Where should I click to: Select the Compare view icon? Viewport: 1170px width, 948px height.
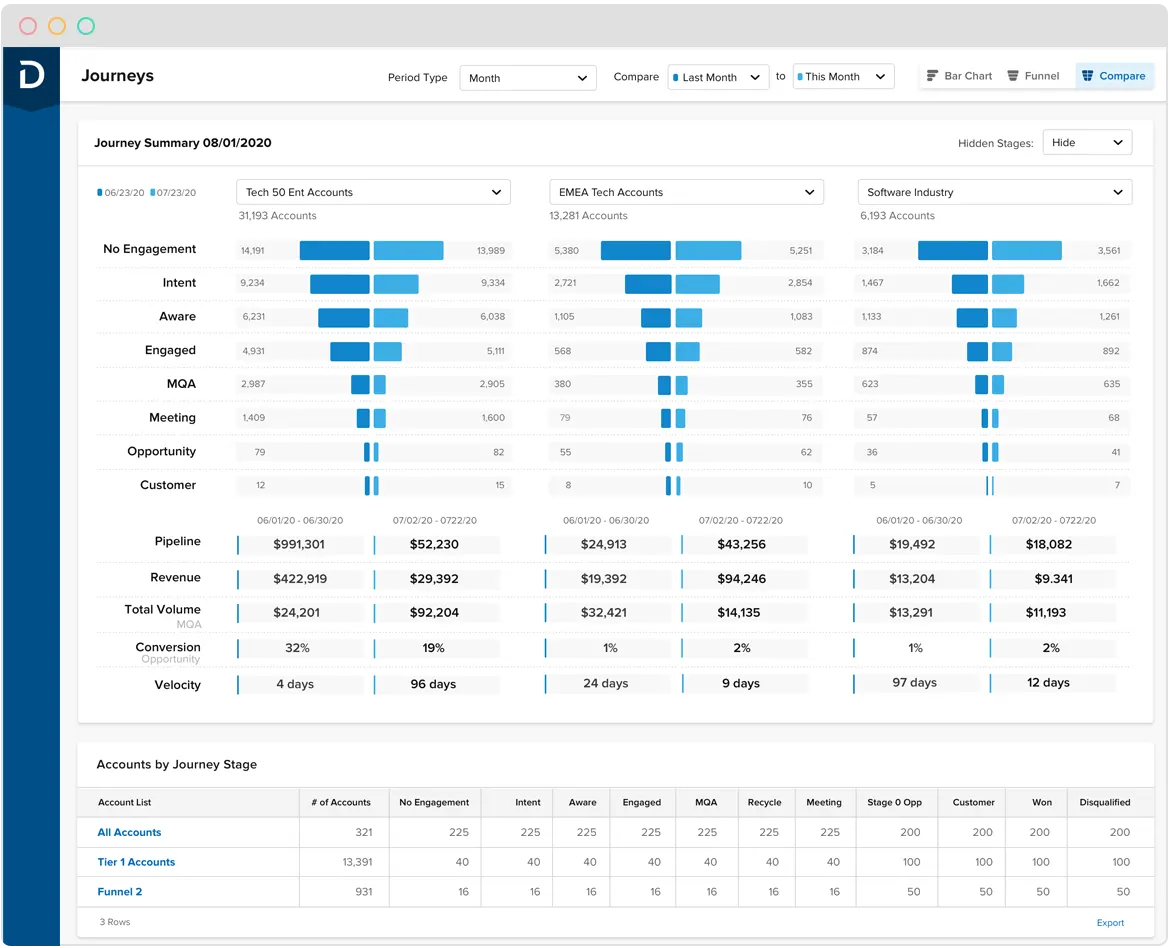[x=1113, y=75]
